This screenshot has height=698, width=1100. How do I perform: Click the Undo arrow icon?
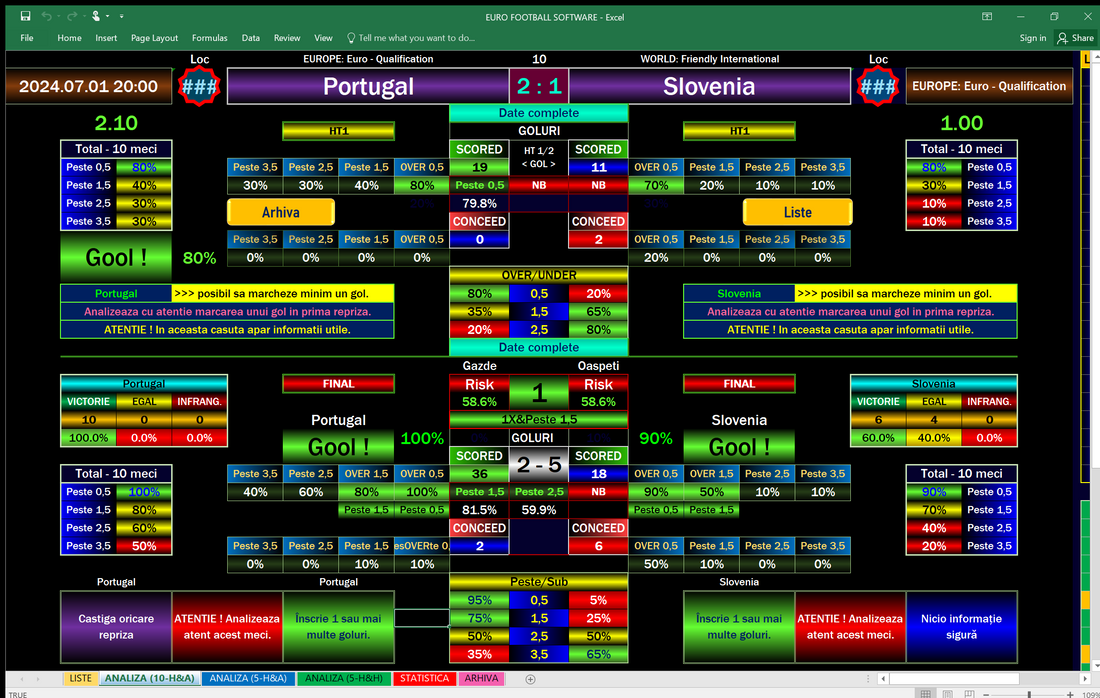tap(46, 16)
